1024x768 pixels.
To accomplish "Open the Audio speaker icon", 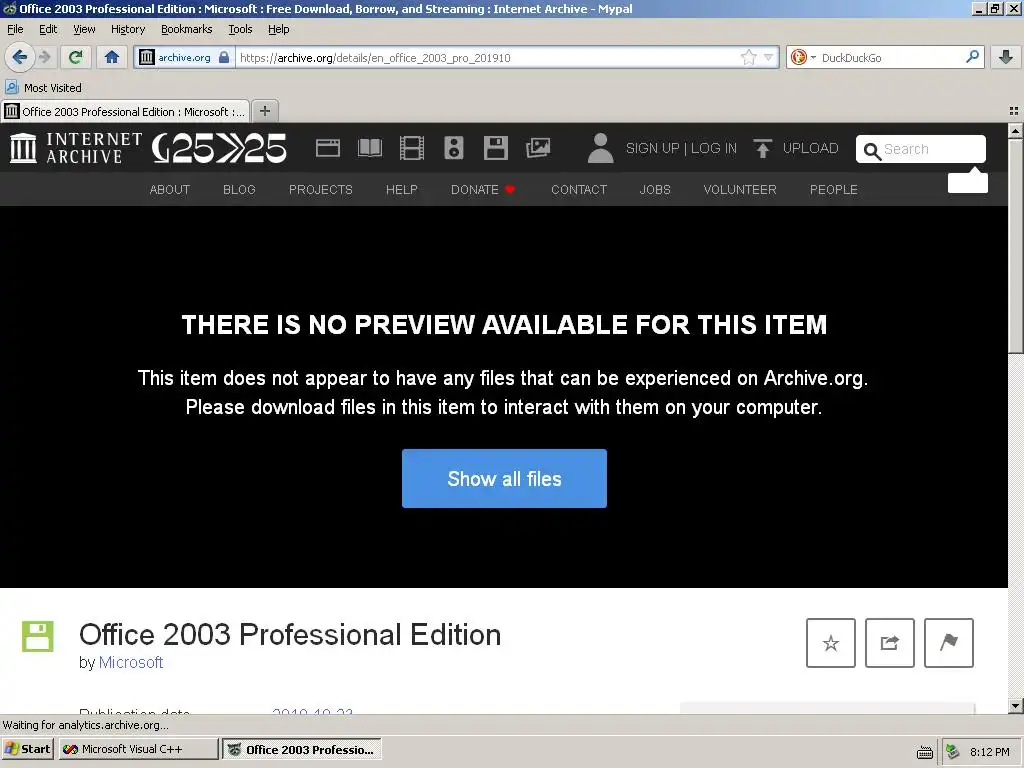I will coord(454,148).
